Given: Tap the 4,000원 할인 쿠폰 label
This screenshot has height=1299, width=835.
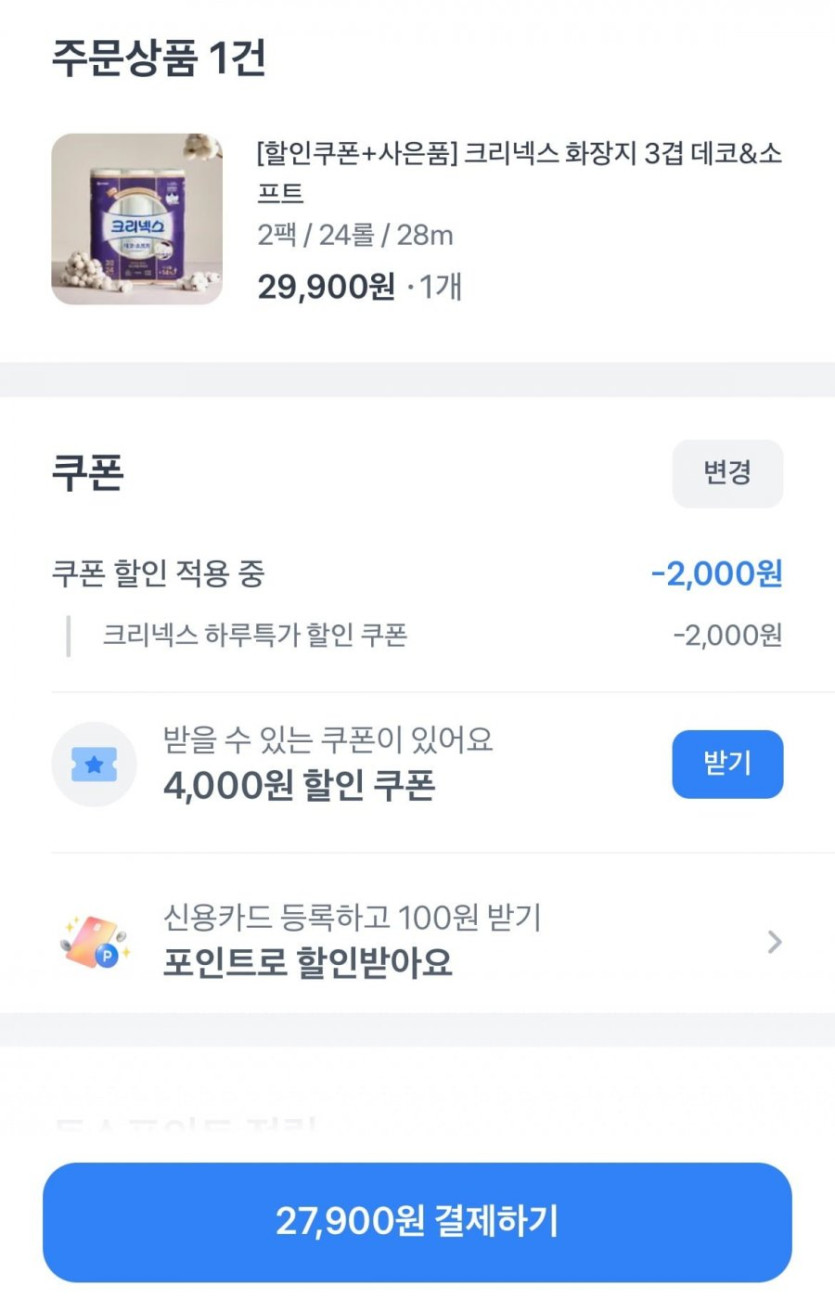Looking at the screenshot, I should coord(299,786).
